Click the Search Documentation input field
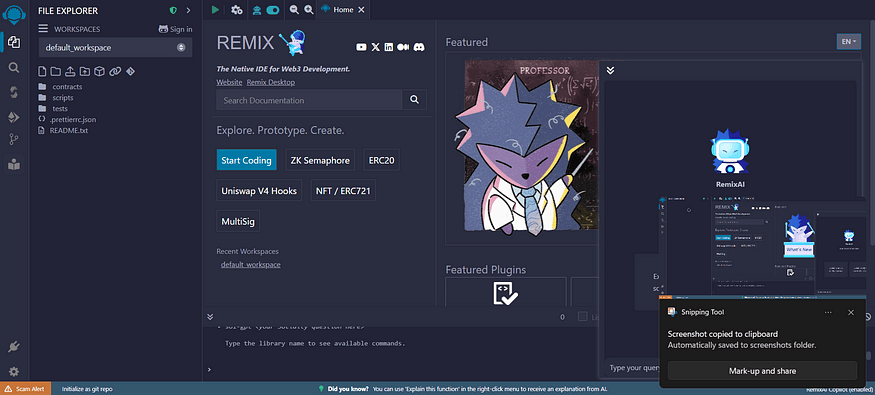Viewport: 875px width, 395px height. (309, 100)
